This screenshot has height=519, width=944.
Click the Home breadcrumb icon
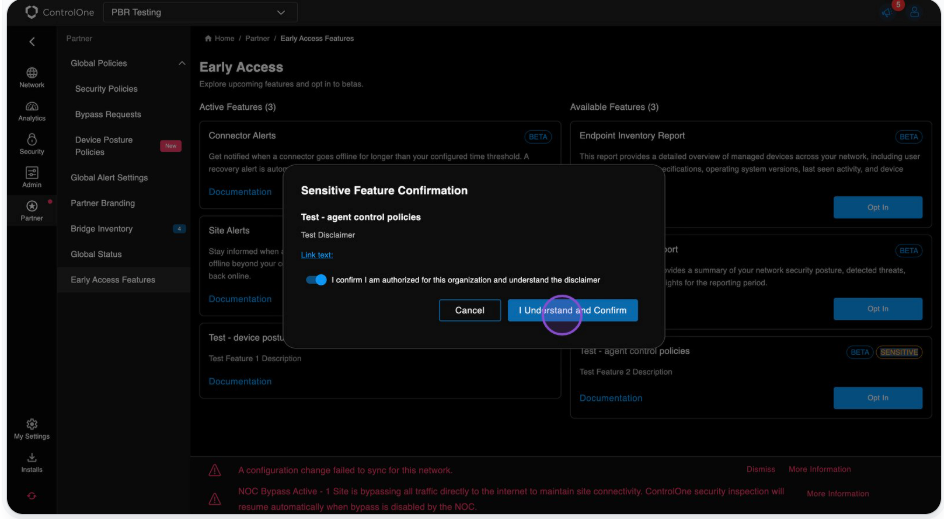[209, 39]
